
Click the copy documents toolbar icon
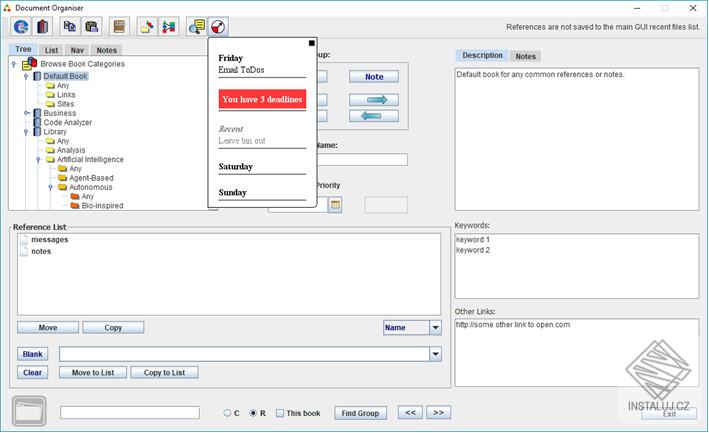click(70, 27)
